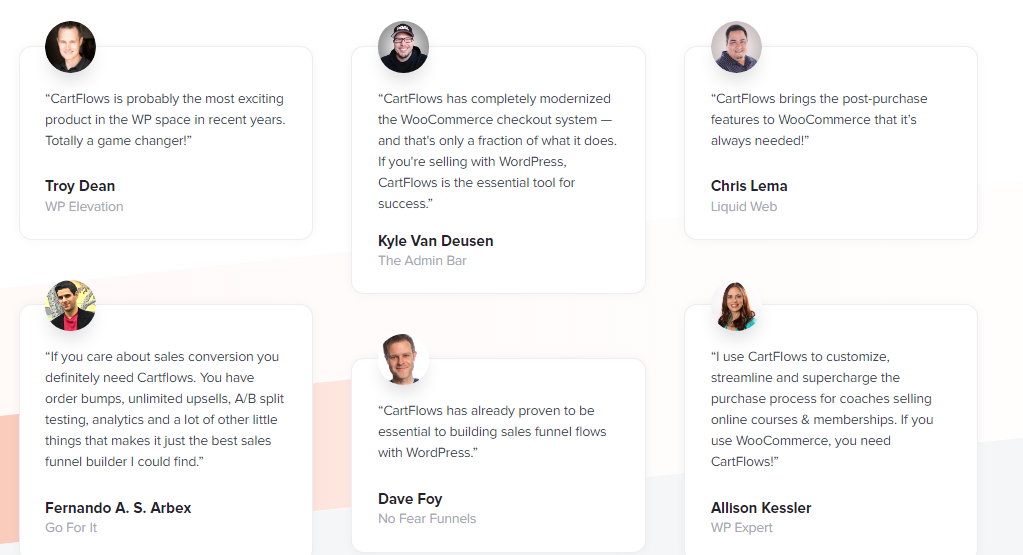Screen dimensions: 1023x555
Task: Click the No Fear Funnels label
Action: point(427,519)
